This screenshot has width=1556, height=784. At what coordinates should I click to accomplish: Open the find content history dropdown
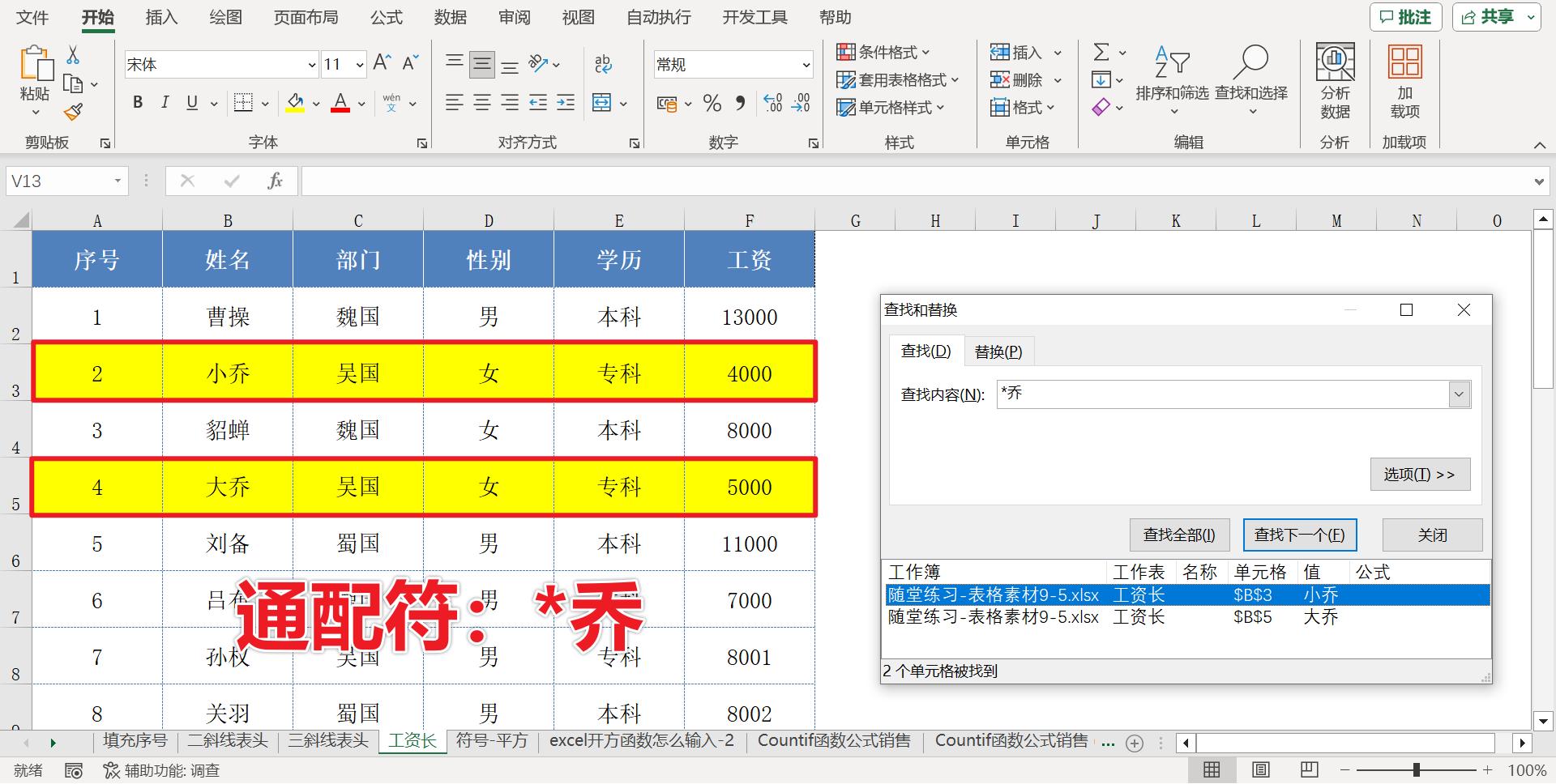1459,394
